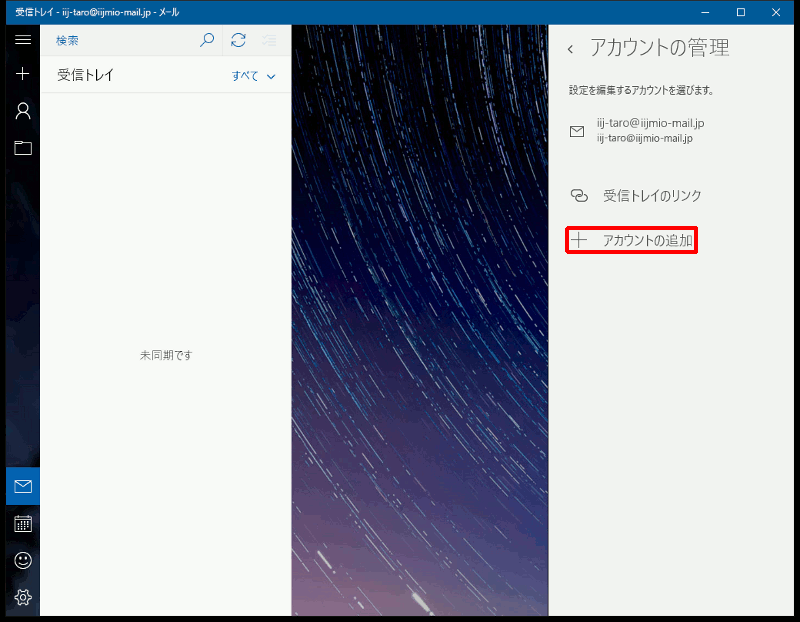
Task: Switch to Mail via envelope icon
Action: [x=23, y=486]
